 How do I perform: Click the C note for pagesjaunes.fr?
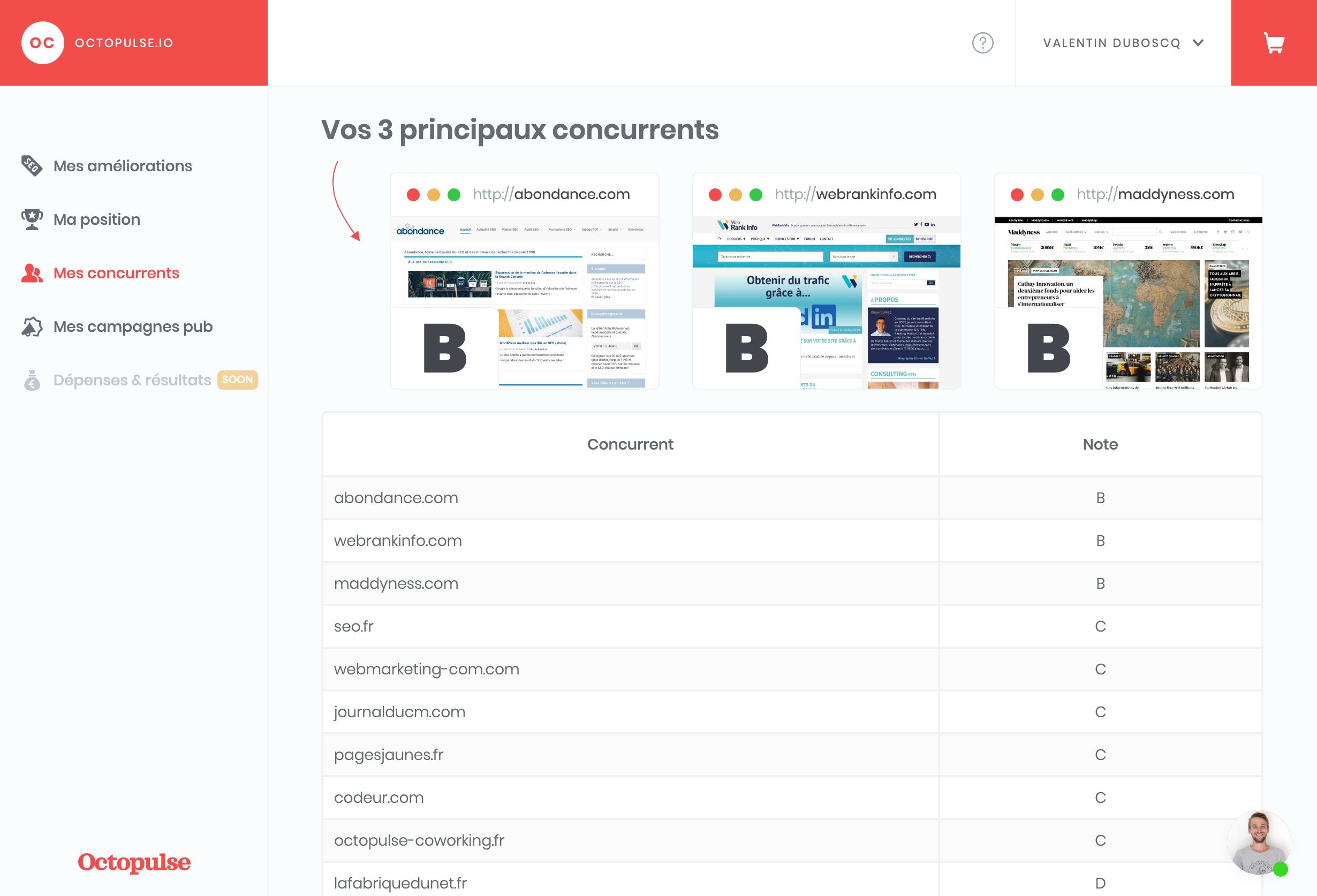coord(1100,755)
